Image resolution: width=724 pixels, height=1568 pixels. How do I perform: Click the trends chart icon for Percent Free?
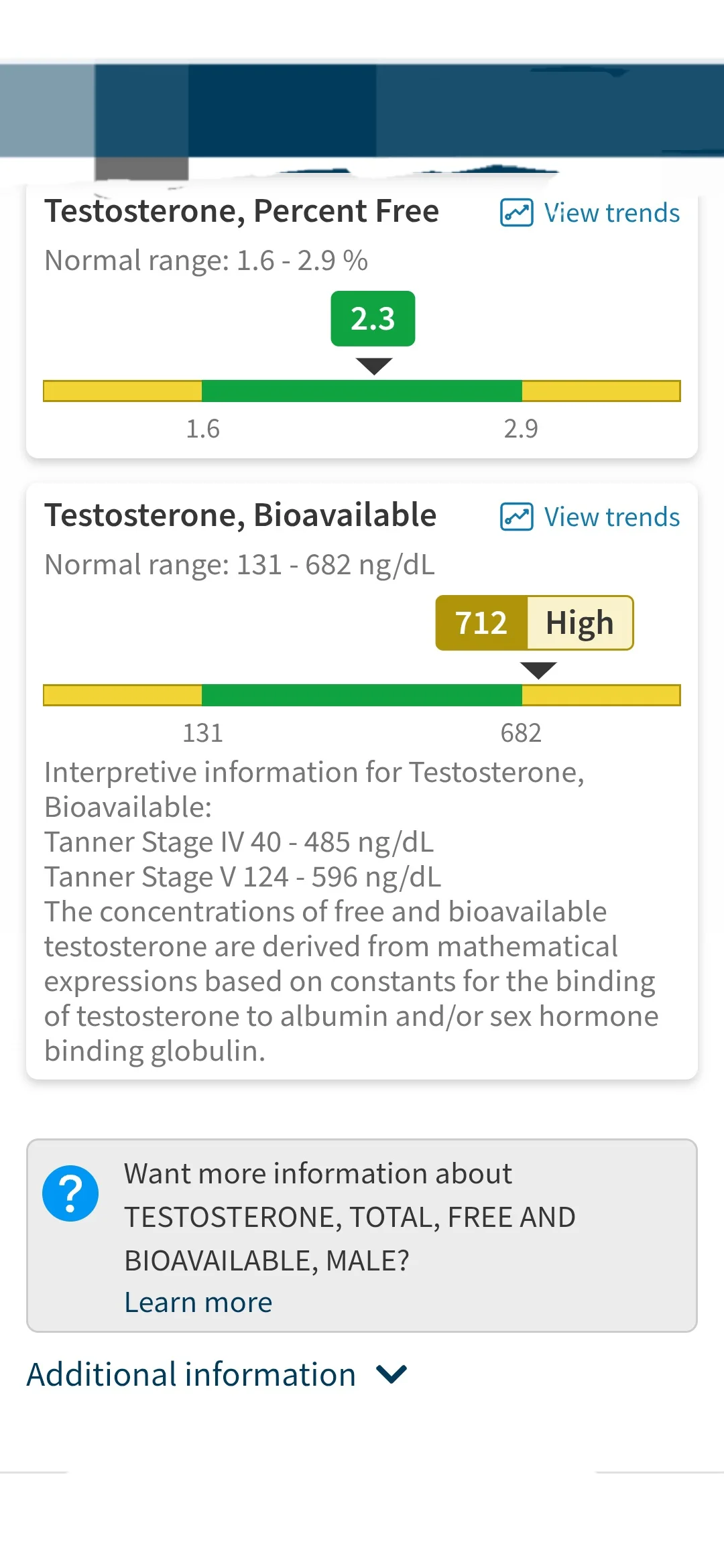[x=516, y=213]
